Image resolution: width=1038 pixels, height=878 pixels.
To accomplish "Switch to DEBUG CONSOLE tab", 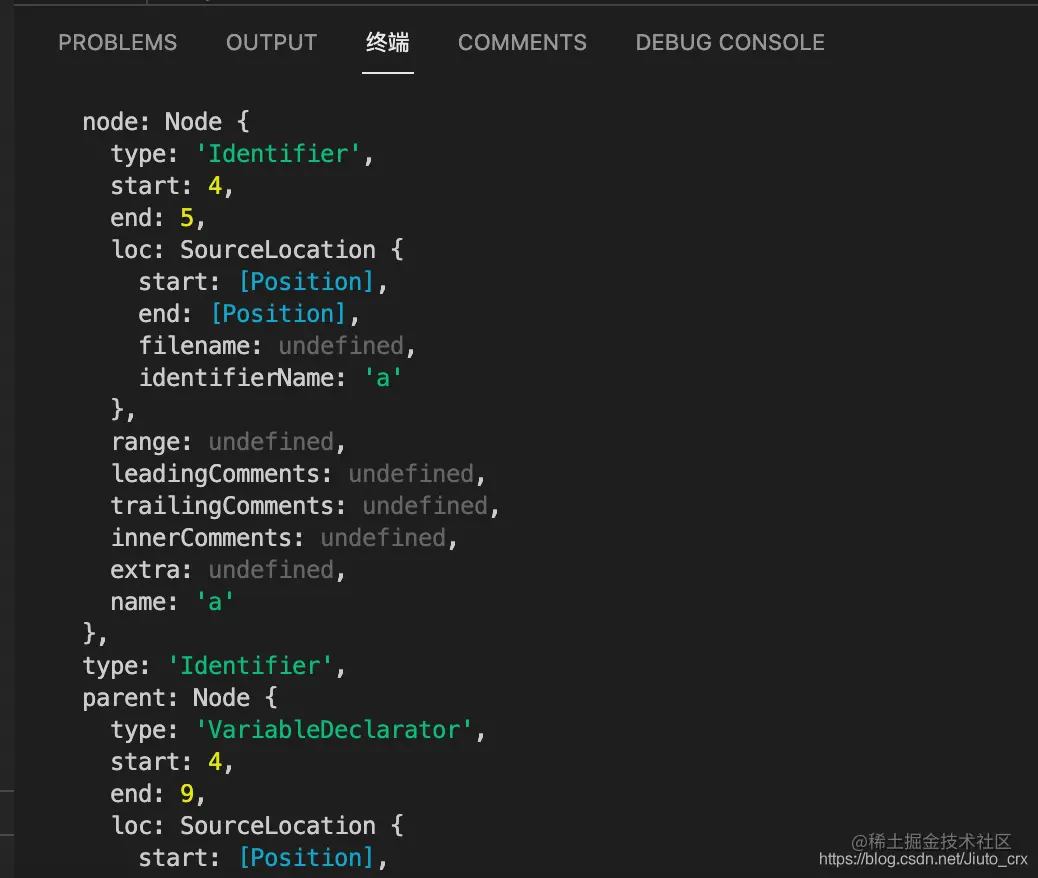I will pyautogui.click(x=730, y=42).
